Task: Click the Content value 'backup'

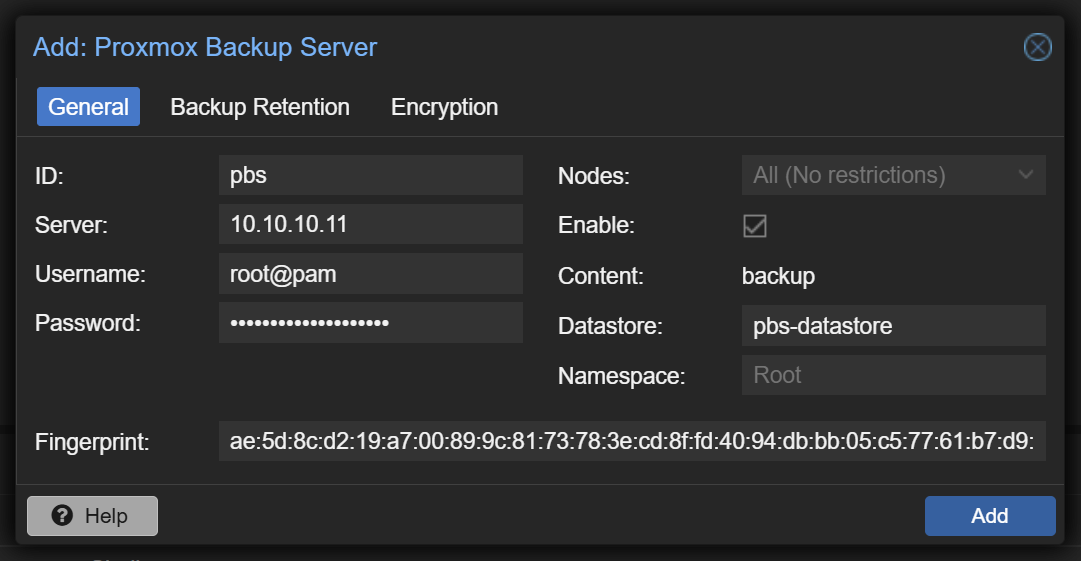Action: [x=778, y=276]
